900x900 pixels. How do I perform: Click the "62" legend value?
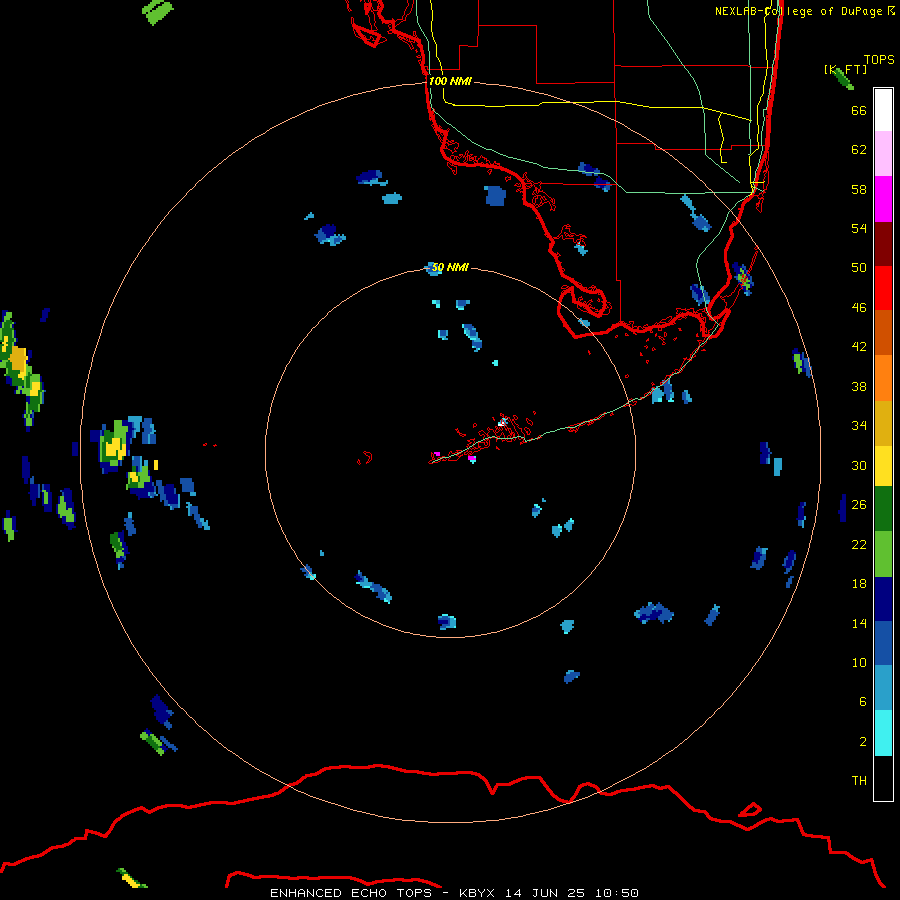pos(859,150)
